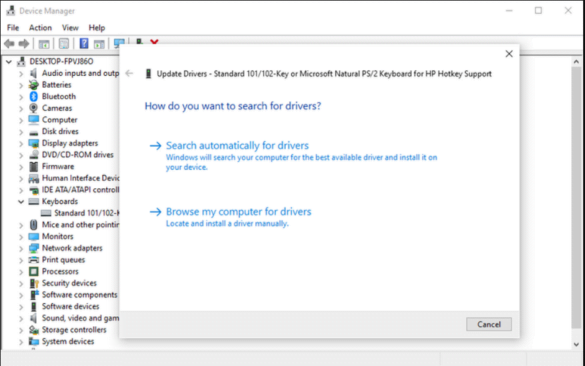Expand the Display adapters node
585x366 pixels.
tap(21, 144)
